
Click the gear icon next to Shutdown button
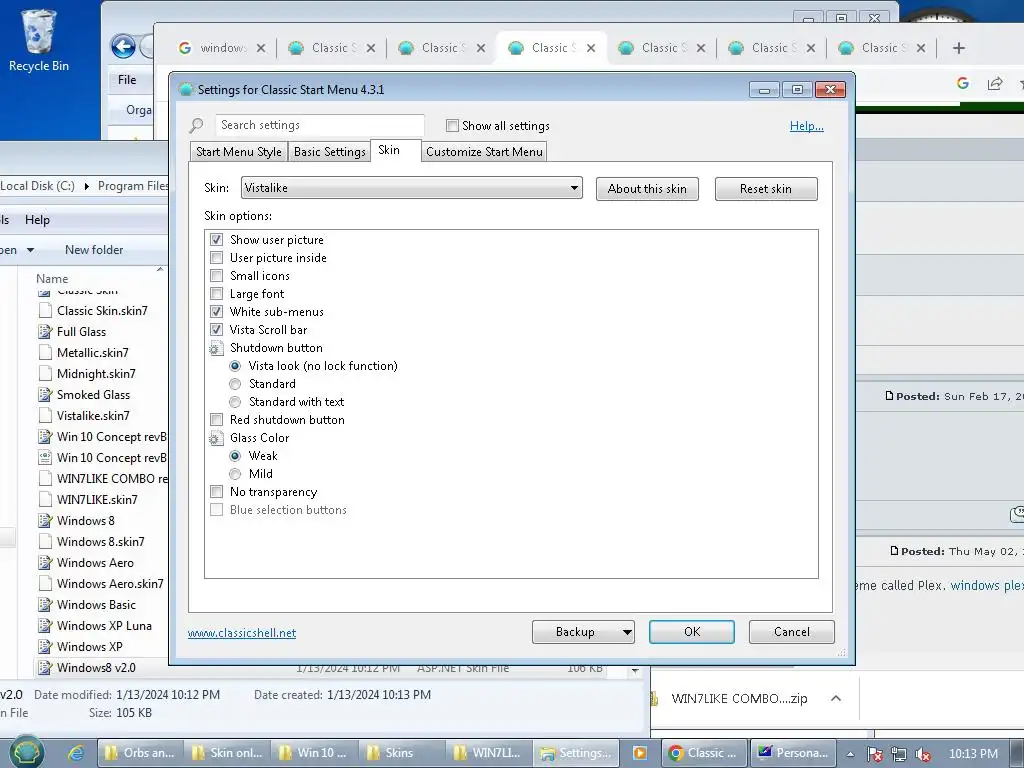[x=216, y=348]
